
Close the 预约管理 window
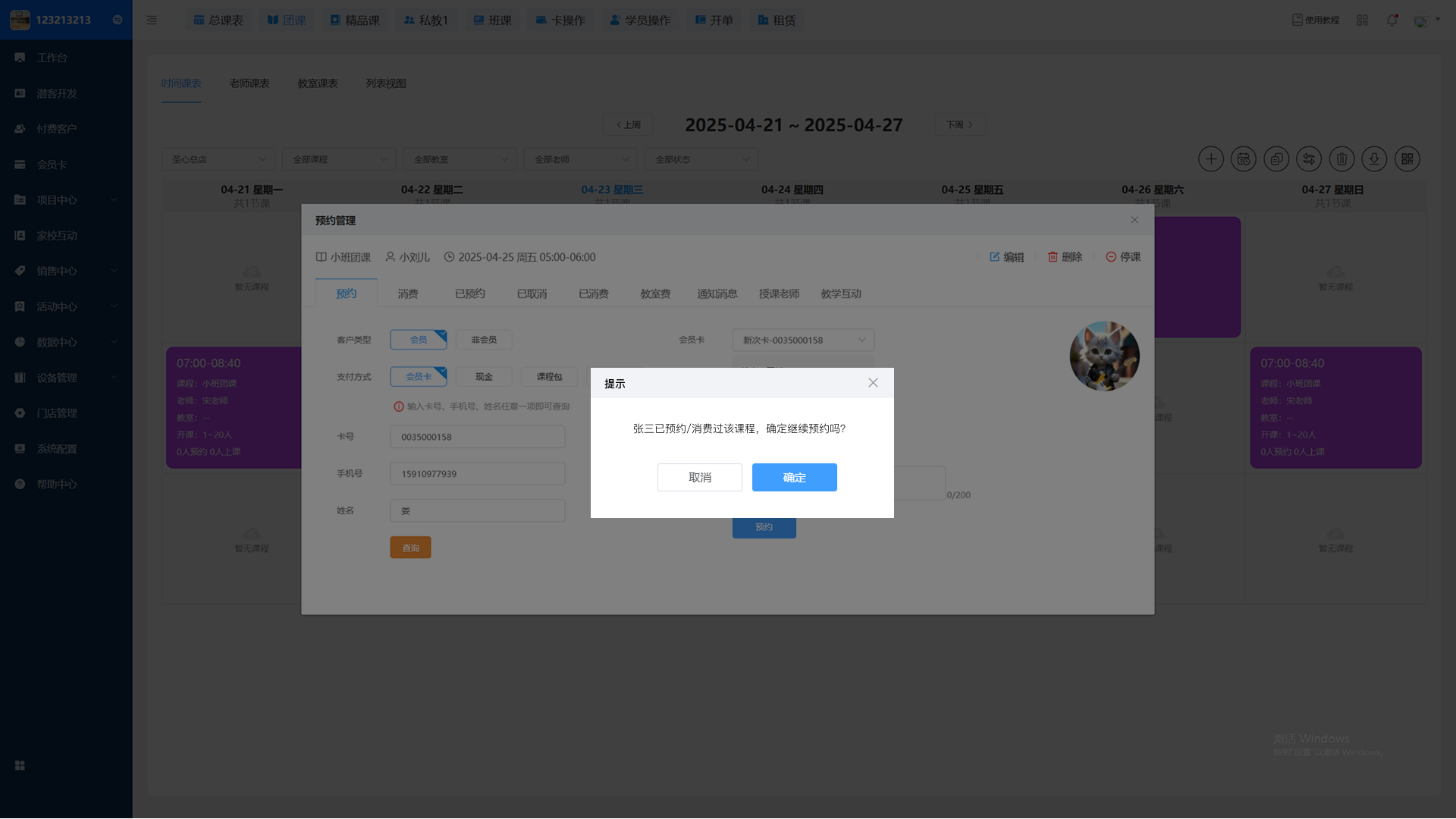pyautogui.click(x=1134, y=220)
